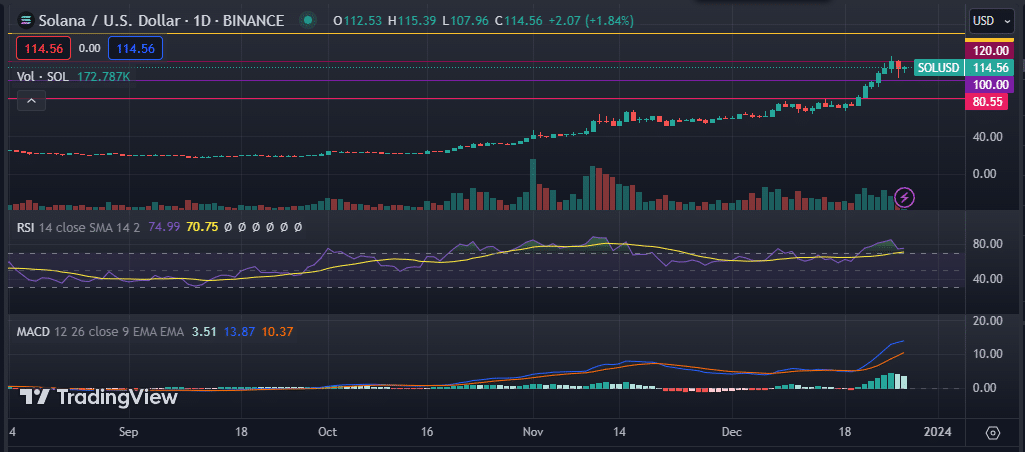Select the Vol · SOL indicator legend

pos(44,76)
